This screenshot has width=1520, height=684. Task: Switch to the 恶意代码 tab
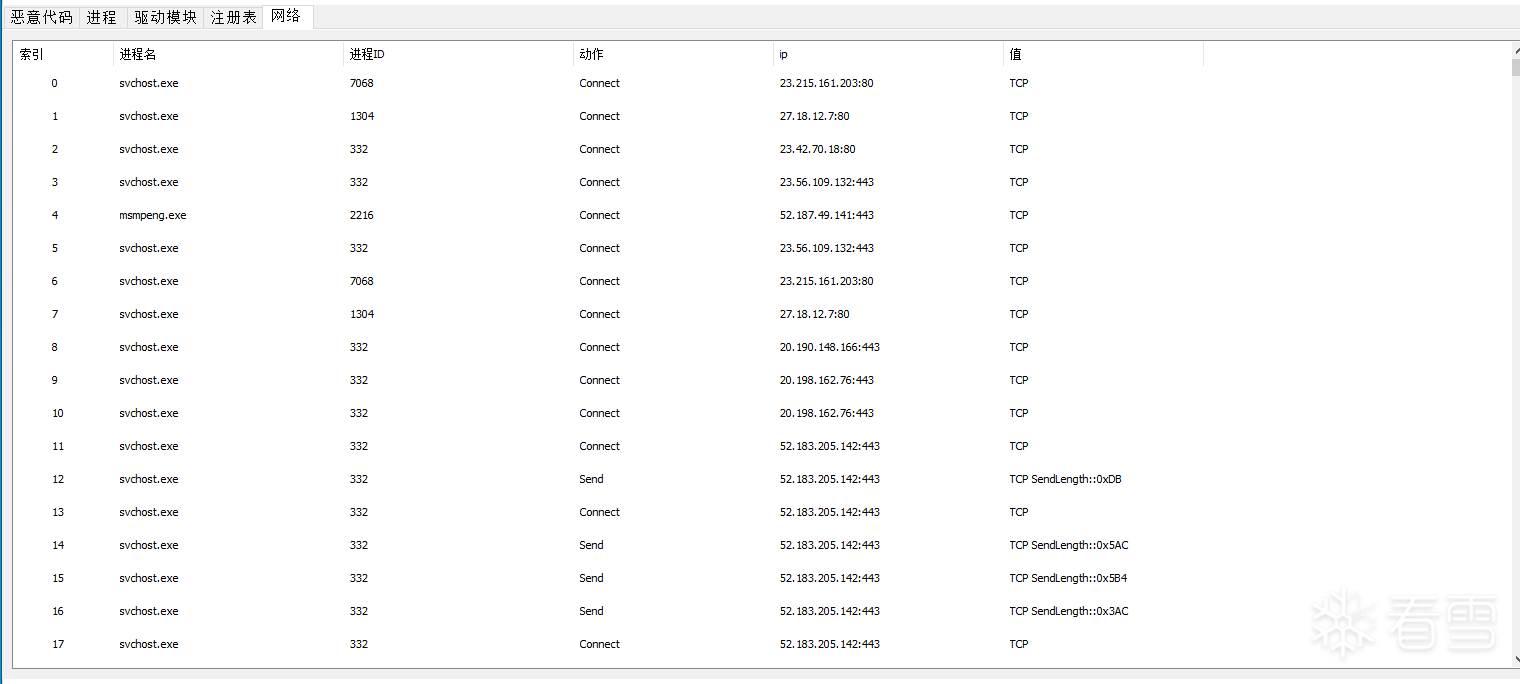pos(41,17)
